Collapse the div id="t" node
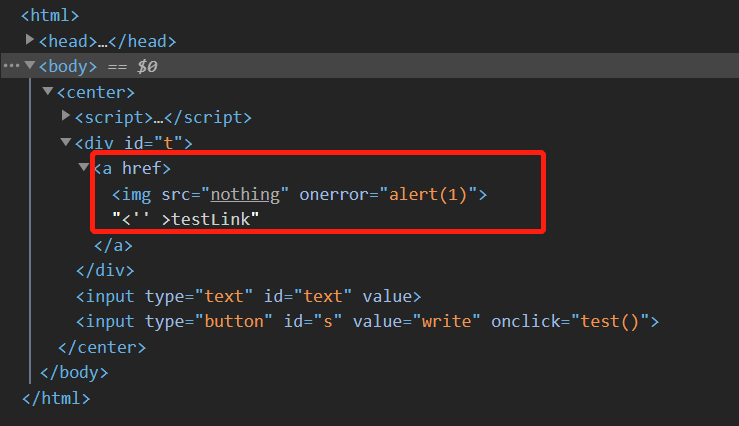 pyautogui.click(x=66, y=141)
